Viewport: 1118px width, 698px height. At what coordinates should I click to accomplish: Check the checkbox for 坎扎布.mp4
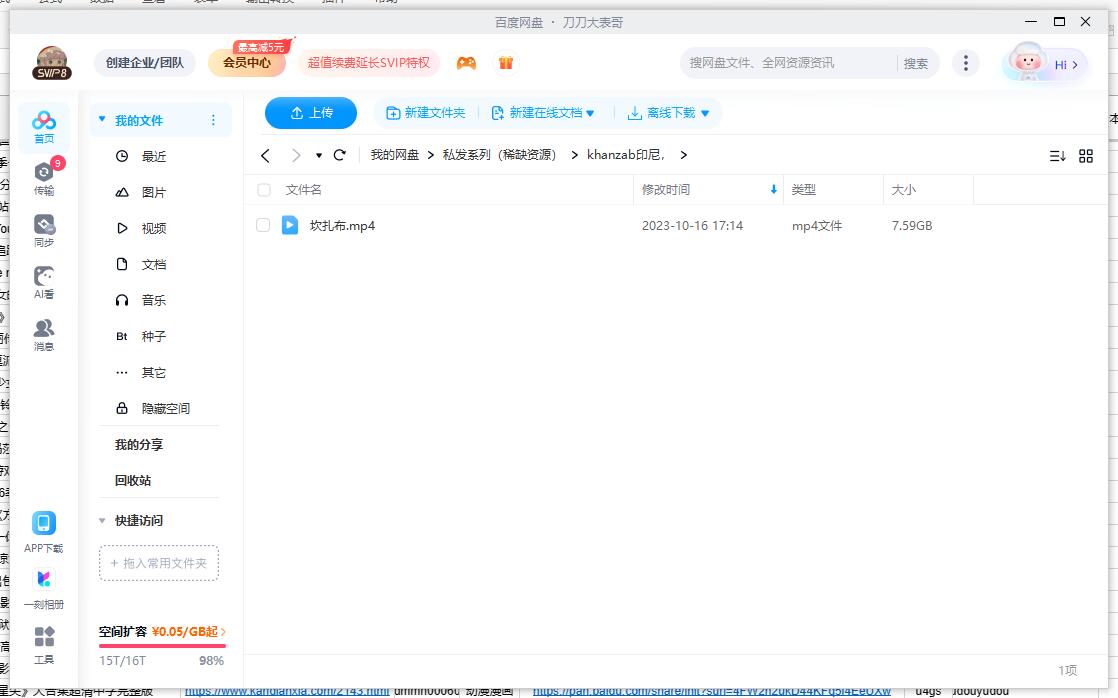click(x=264, y=225)
